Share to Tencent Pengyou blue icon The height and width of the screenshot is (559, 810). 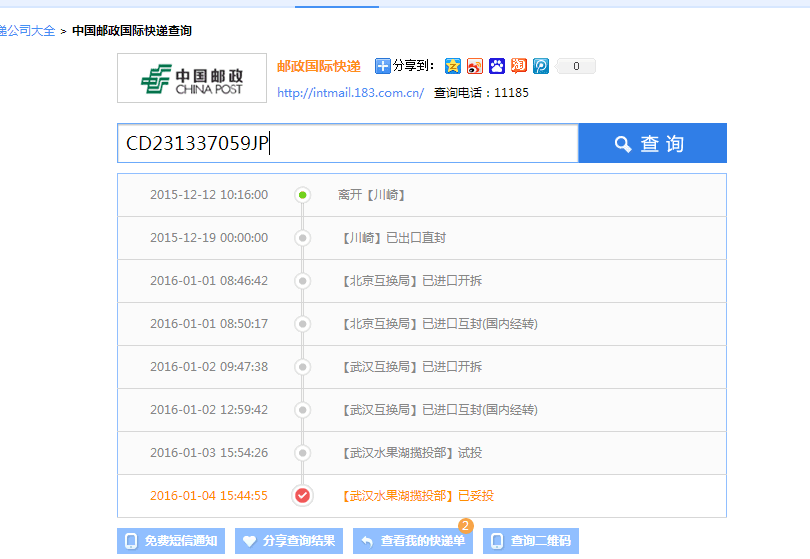[x=541, y=66]
